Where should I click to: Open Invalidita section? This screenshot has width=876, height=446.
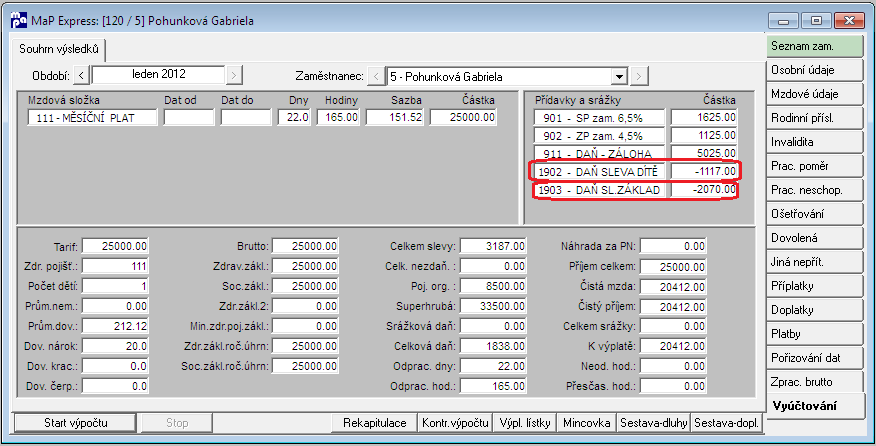815,143
